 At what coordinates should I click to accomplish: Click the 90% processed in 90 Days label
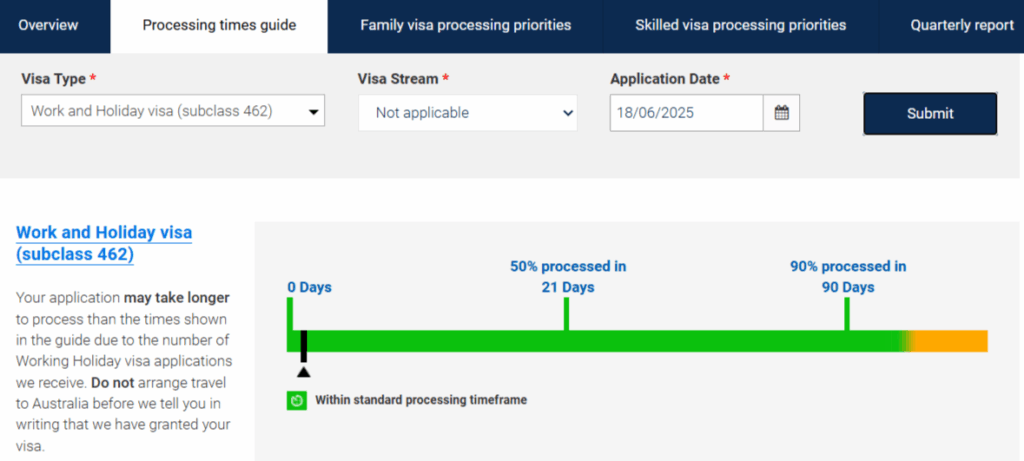(x=848, y=277)
